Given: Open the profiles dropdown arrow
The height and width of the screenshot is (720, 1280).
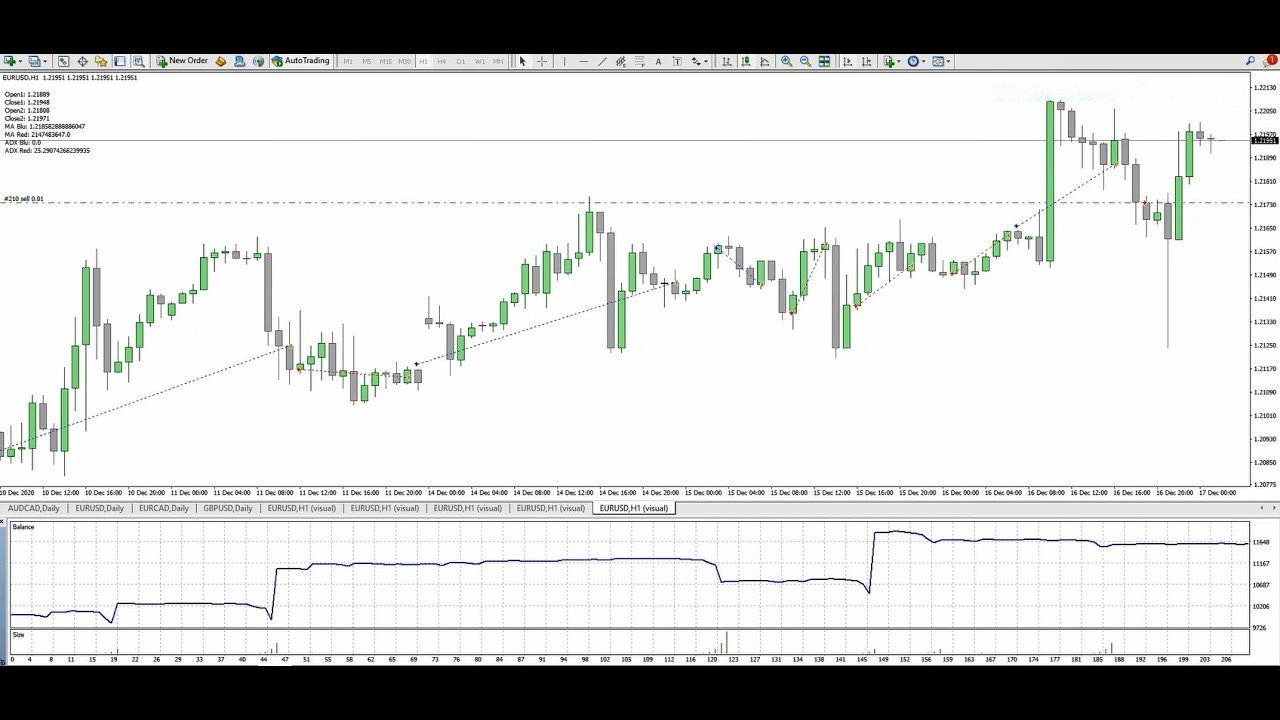Looking at the screenshot, I should click(45, 61).
